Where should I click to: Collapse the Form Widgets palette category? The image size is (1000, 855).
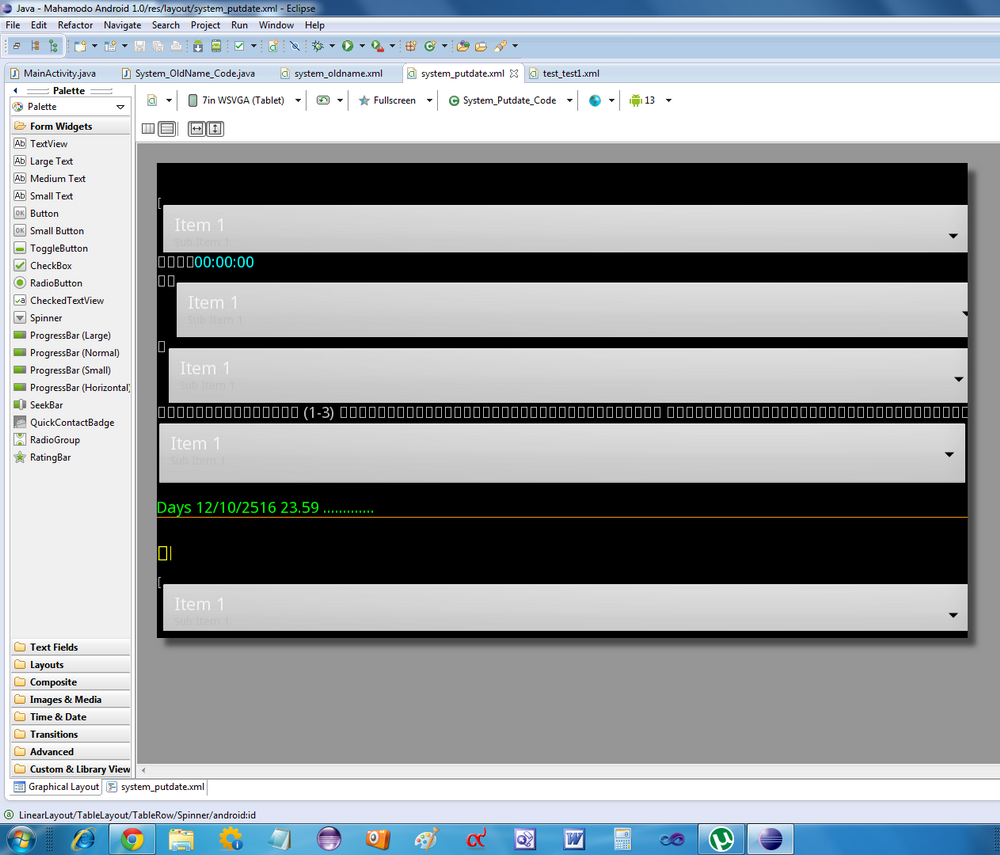pos(70,126)
